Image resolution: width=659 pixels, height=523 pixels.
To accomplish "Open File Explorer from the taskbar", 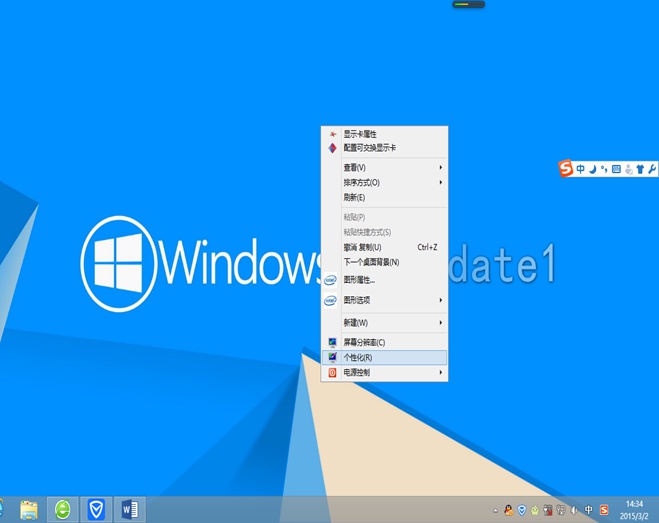I will click(x=29, y=510).
